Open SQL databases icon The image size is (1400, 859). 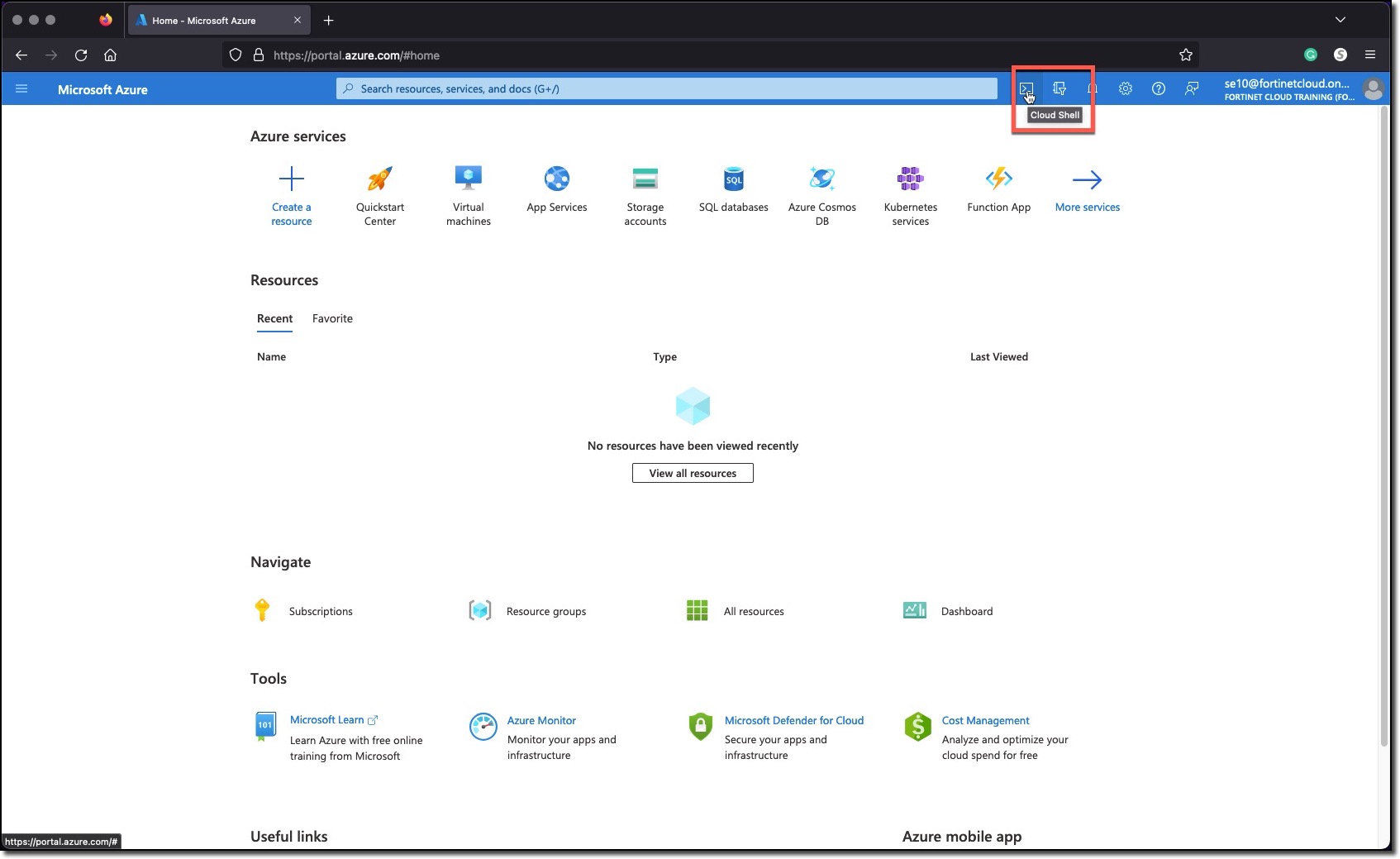[734, 179]
